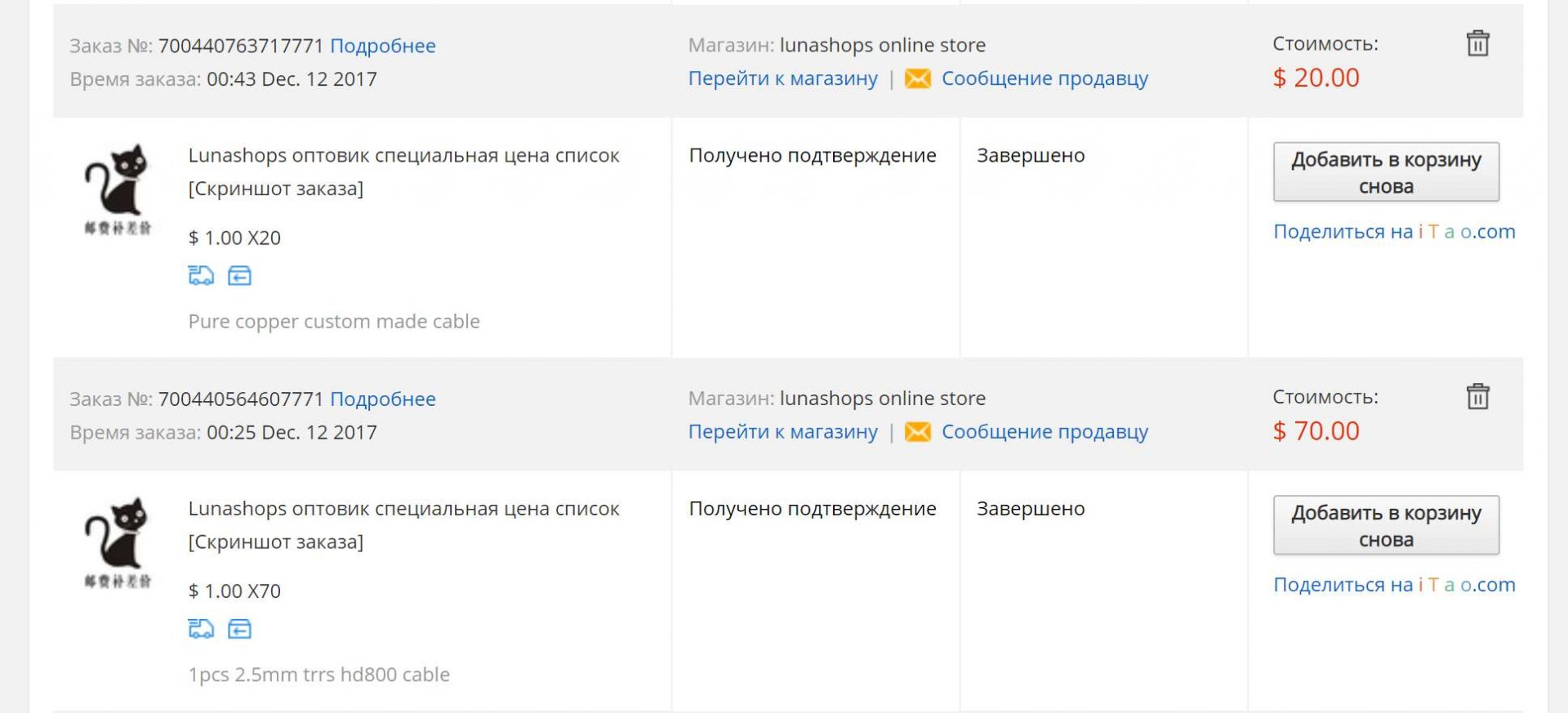
Task: Click Сообщение продавцу for first order
Action: [x=1045, y=78]
